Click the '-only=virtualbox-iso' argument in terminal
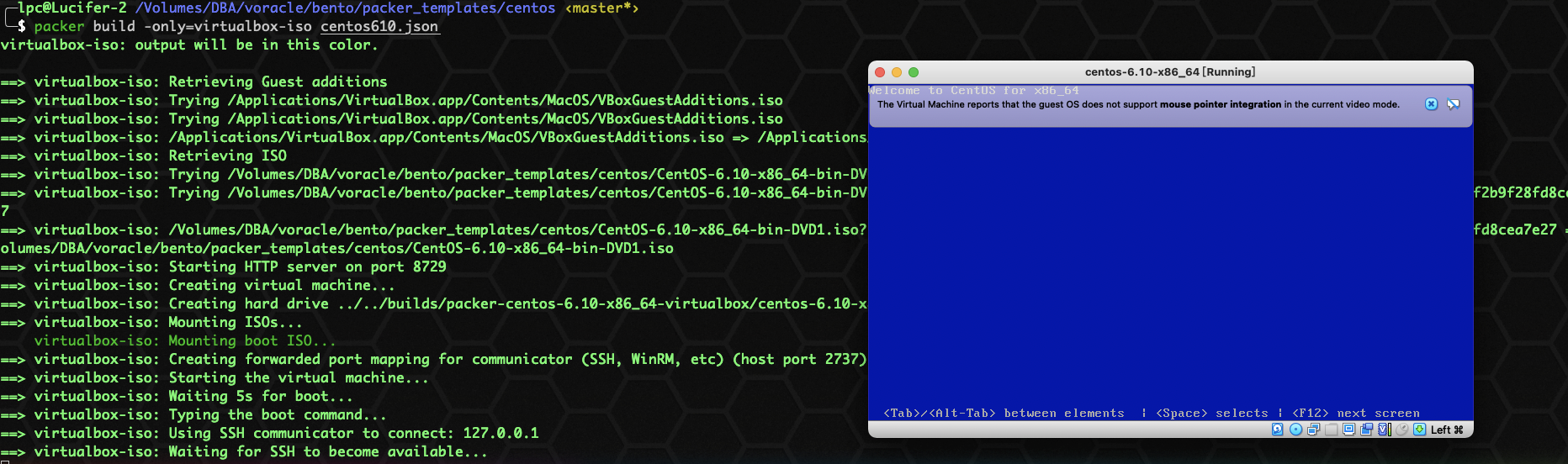Image resolution: width=1568 pixels, height=464 pixels. (x=228, y=26)
